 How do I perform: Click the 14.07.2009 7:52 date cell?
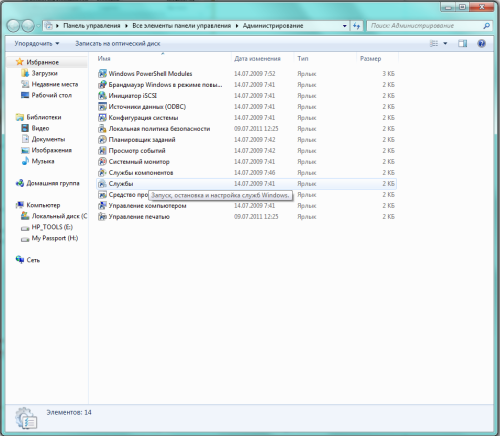pyautogui.click(x=254, y=74)
